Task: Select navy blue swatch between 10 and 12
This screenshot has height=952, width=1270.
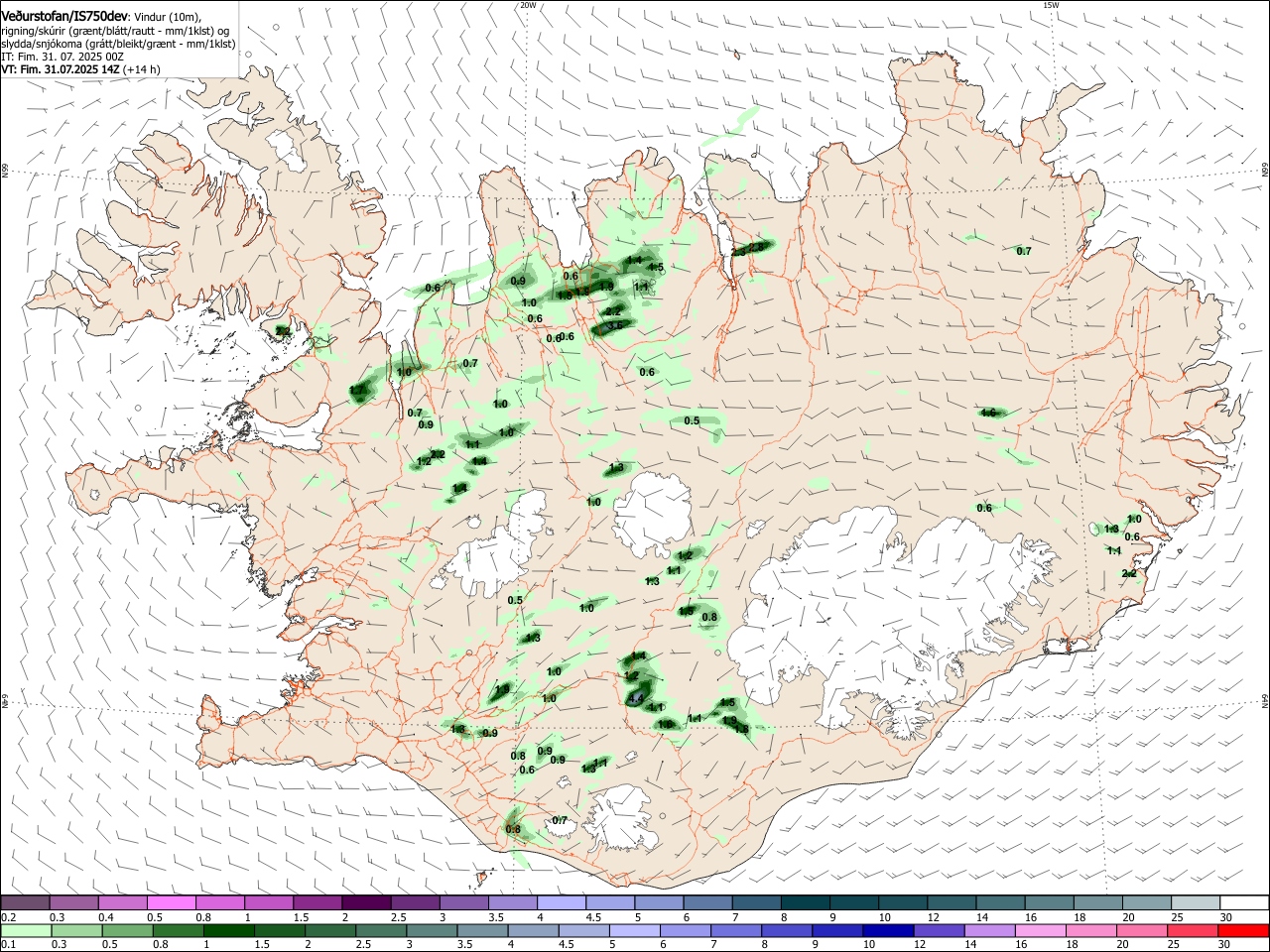Action: [x=888, y=931]
